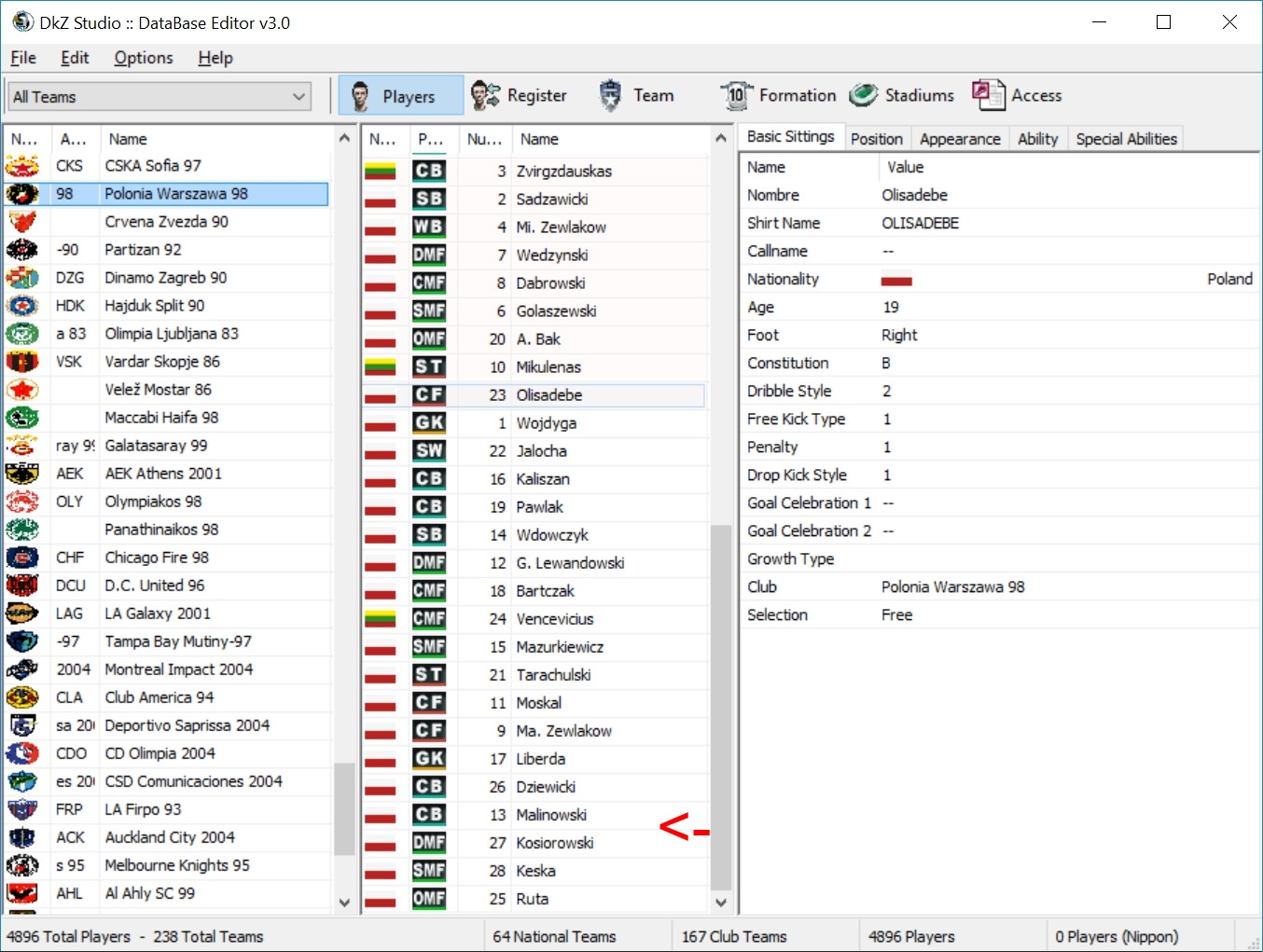1263x952 pixels.
Task: Switch to the Basic Sittings tab
Action: click(x=791, y=137)
